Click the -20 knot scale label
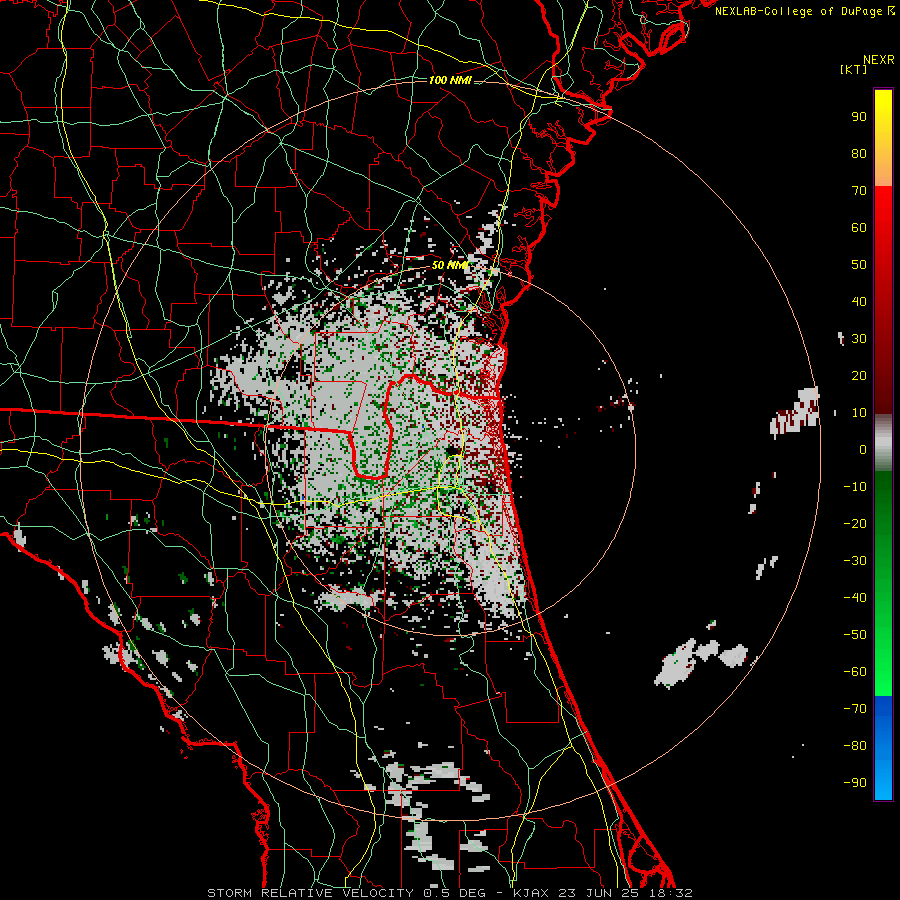900x900 pixels. pyautogui.click(x=855, y=524)
